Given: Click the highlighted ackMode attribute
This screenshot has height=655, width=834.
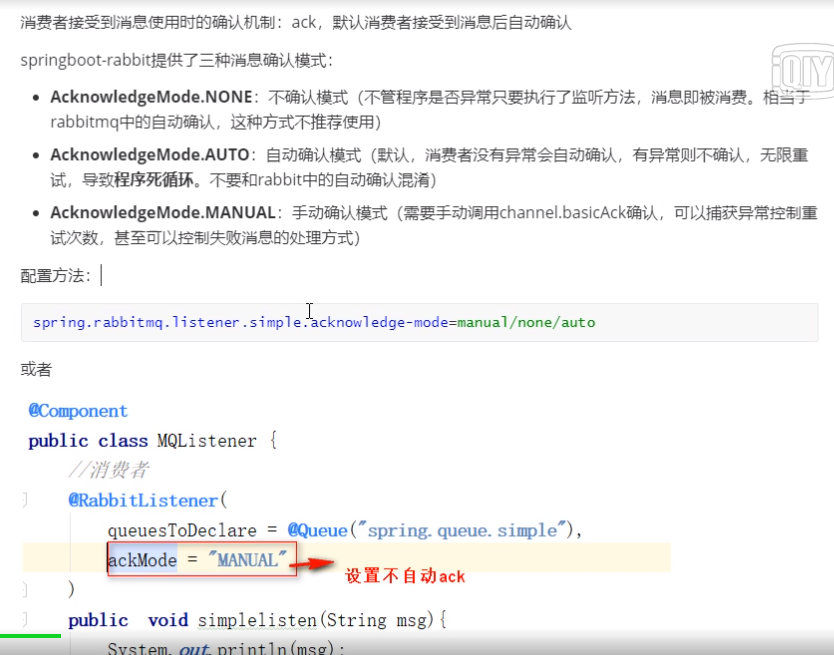Looking at the screenshot, I should pos(143,560).
